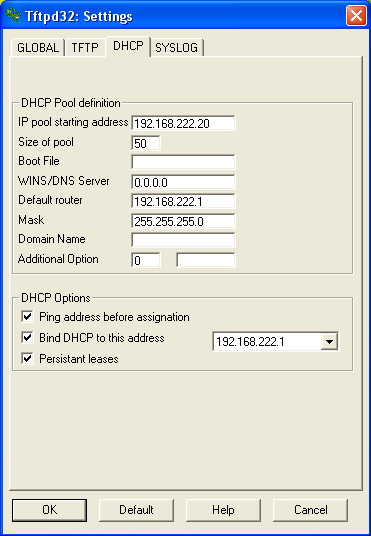Toggle the Persistant leases checkbox
This screenshot has height=536, width=371.
click(x=27, y=359)
